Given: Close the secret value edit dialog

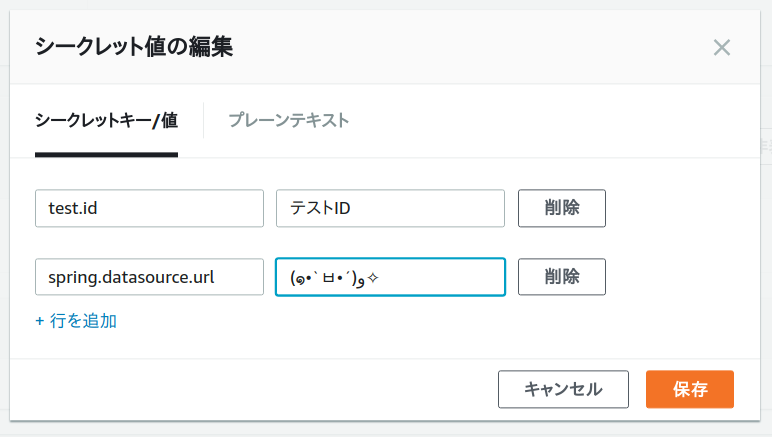Looking at the screenshot, I should click(x=722, y=47).
